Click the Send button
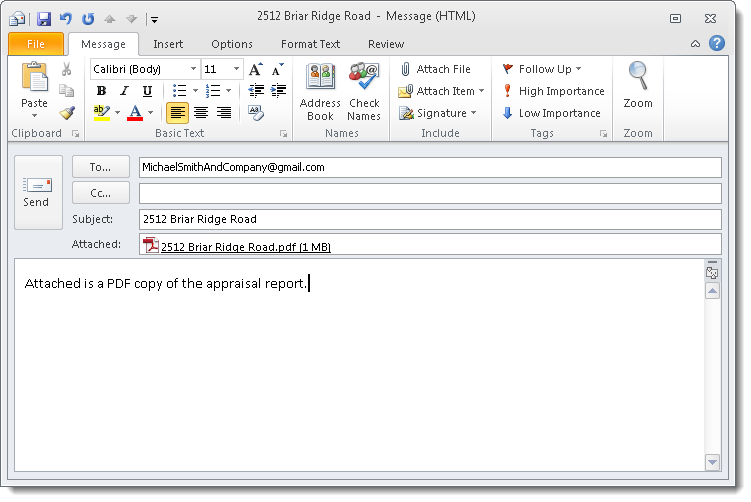Screen dimensions: 751x502 [36, 192]
